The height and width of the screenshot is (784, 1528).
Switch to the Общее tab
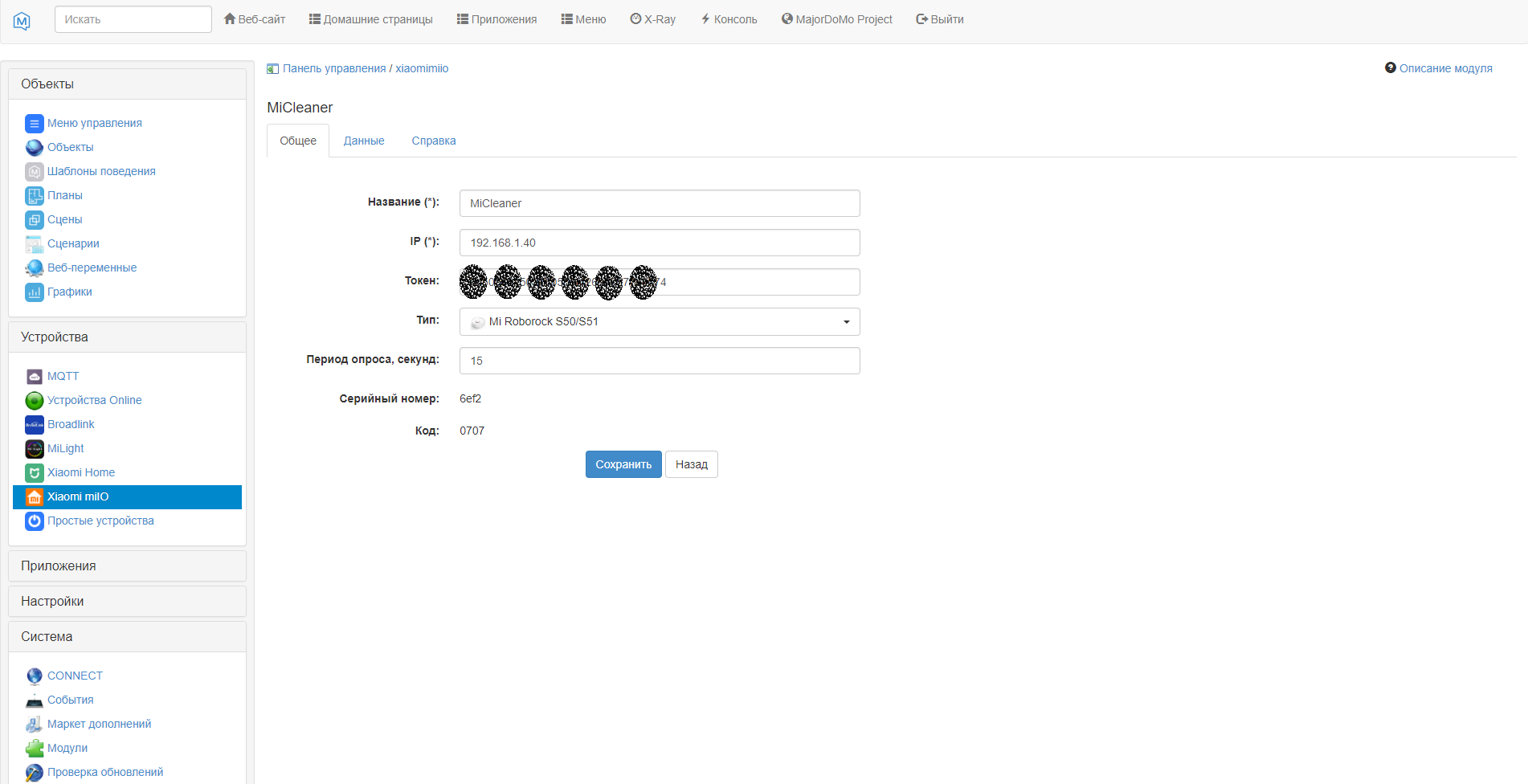coord(298,141)
